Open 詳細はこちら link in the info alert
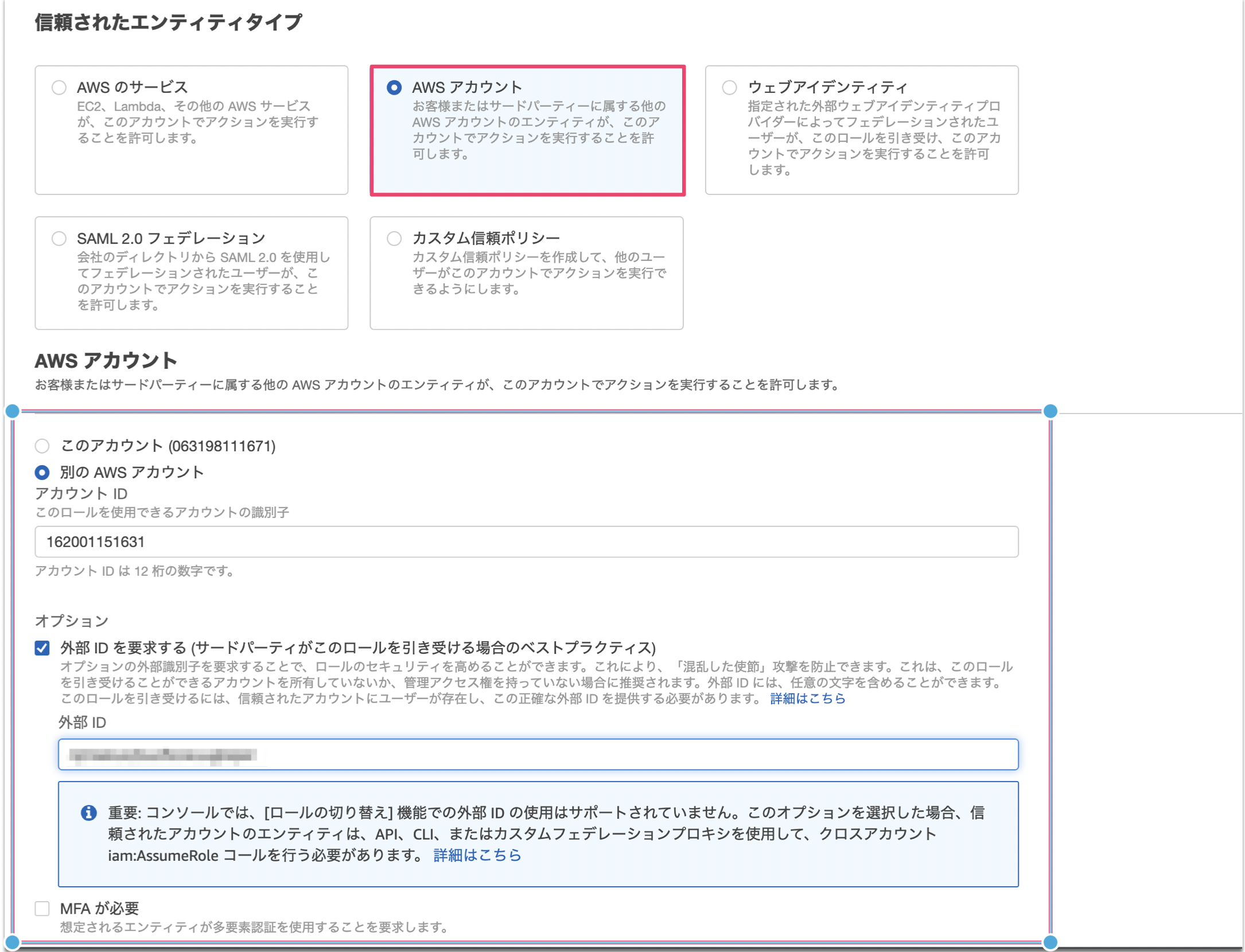This screenshot has width=1245, height=952. click(x=477, y=855)
